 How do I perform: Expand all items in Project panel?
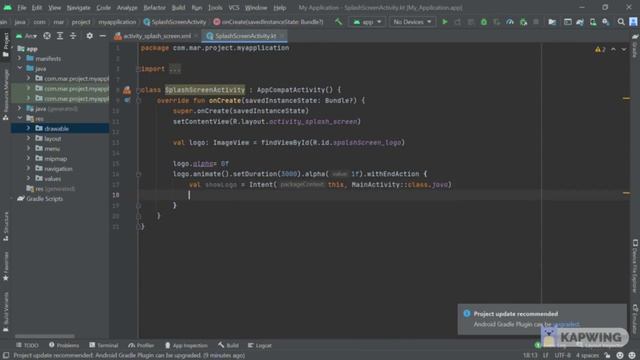tap(60, 36)
